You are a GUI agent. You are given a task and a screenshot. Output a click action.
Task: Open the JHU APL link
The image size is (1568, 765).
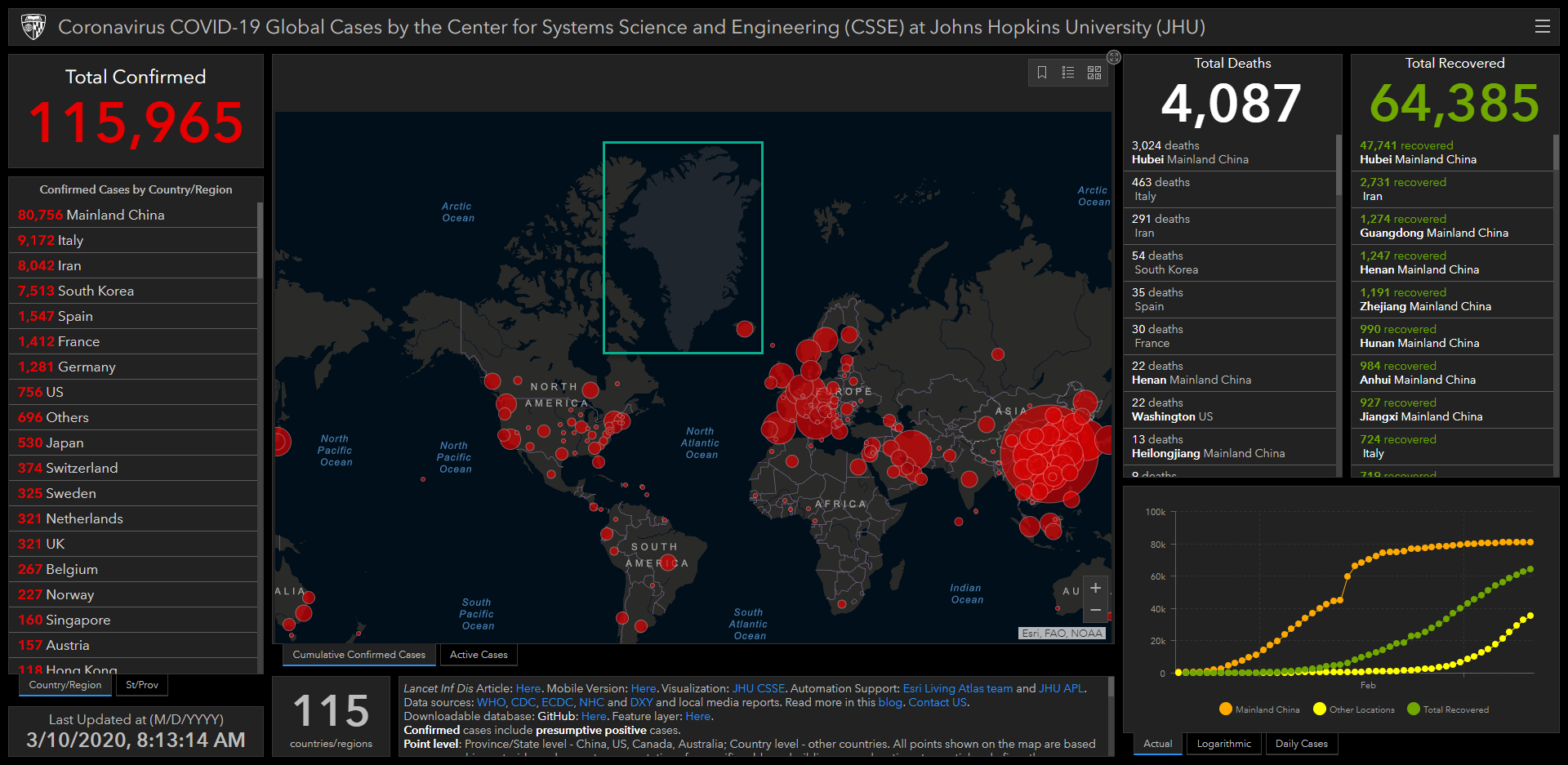click(1062, 689)
